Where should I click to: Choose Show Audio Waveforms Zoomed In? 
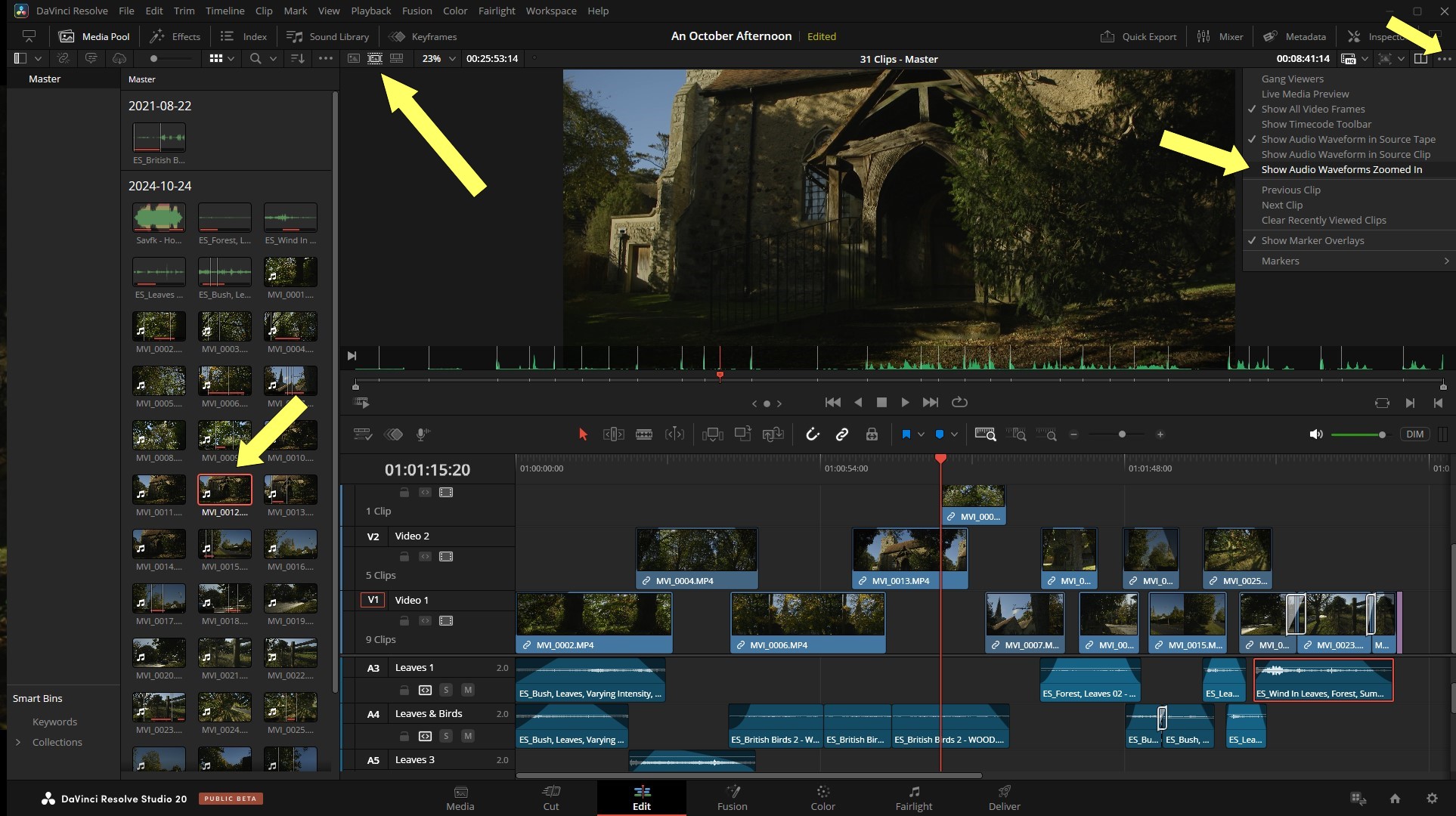(1341, 169)
